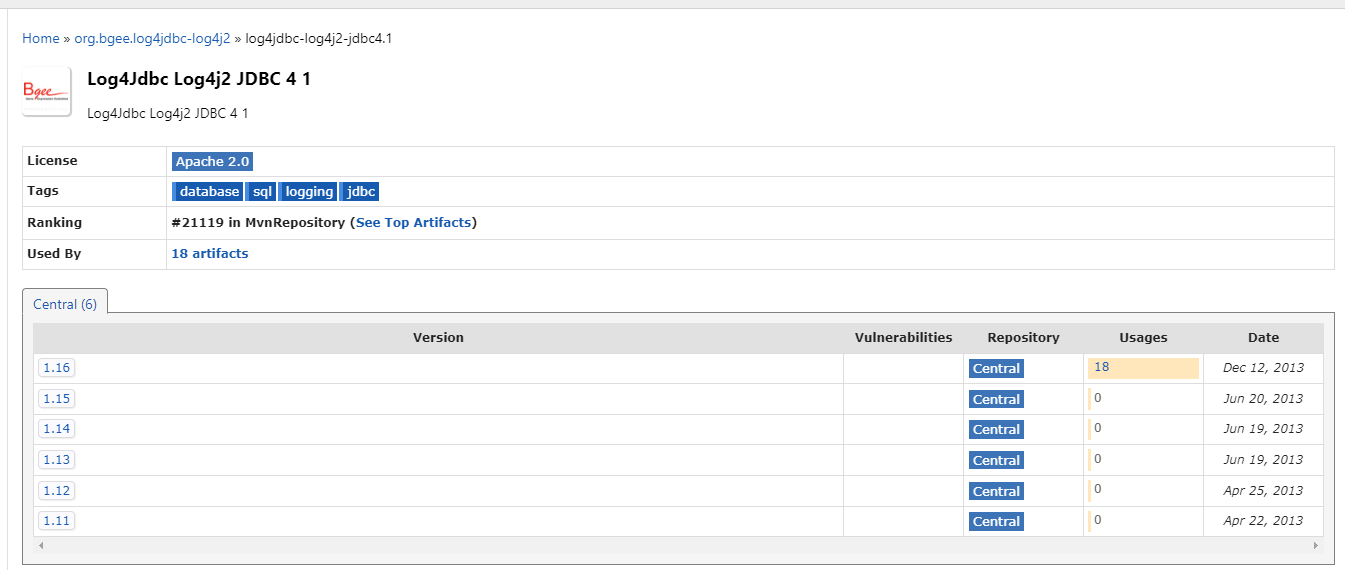This screenshot has height=570, width=1345.
Task: Select the sql tag
Action: click(261, 192)
